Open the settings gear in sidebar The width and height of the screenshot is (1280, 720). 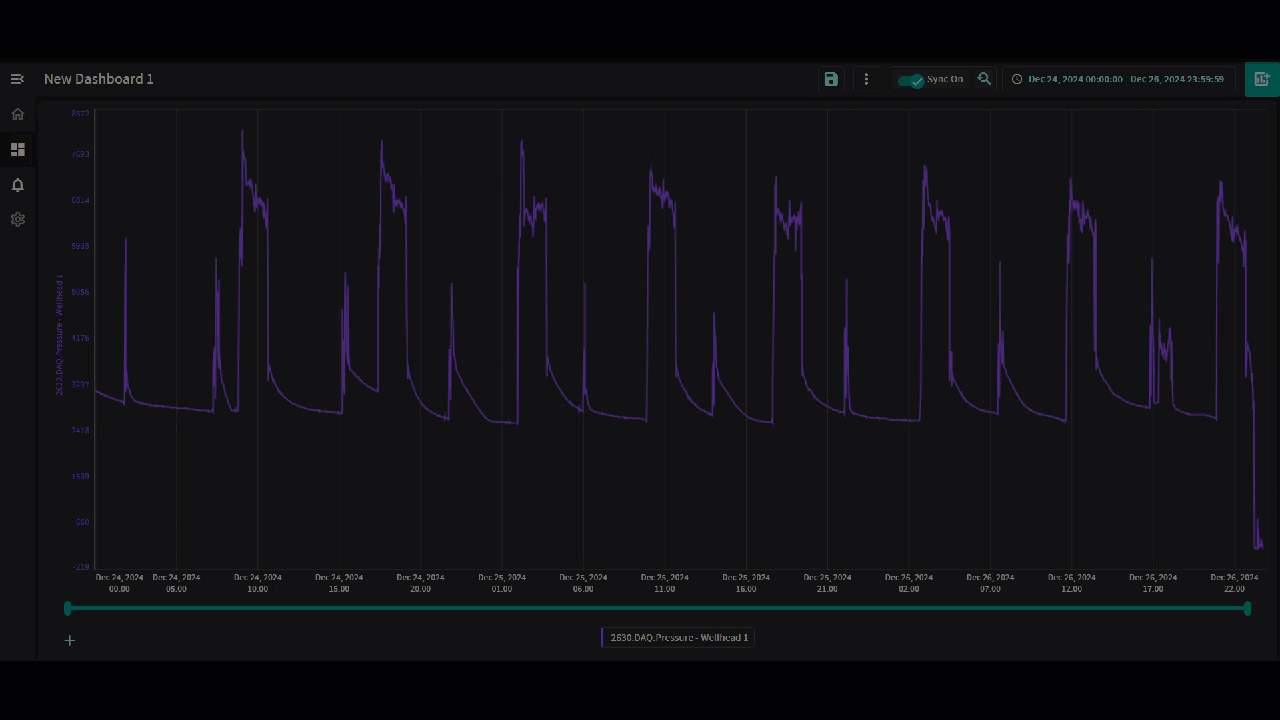[17, 219]
